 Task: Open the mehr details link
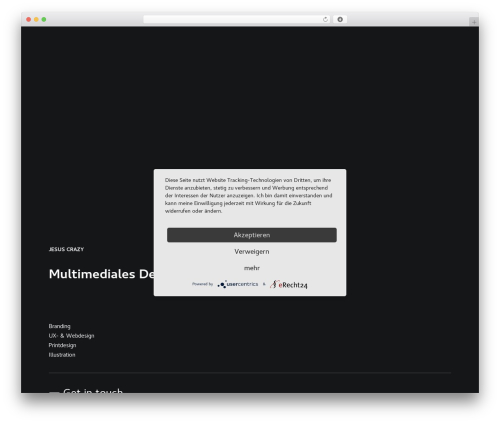(252, 268)
